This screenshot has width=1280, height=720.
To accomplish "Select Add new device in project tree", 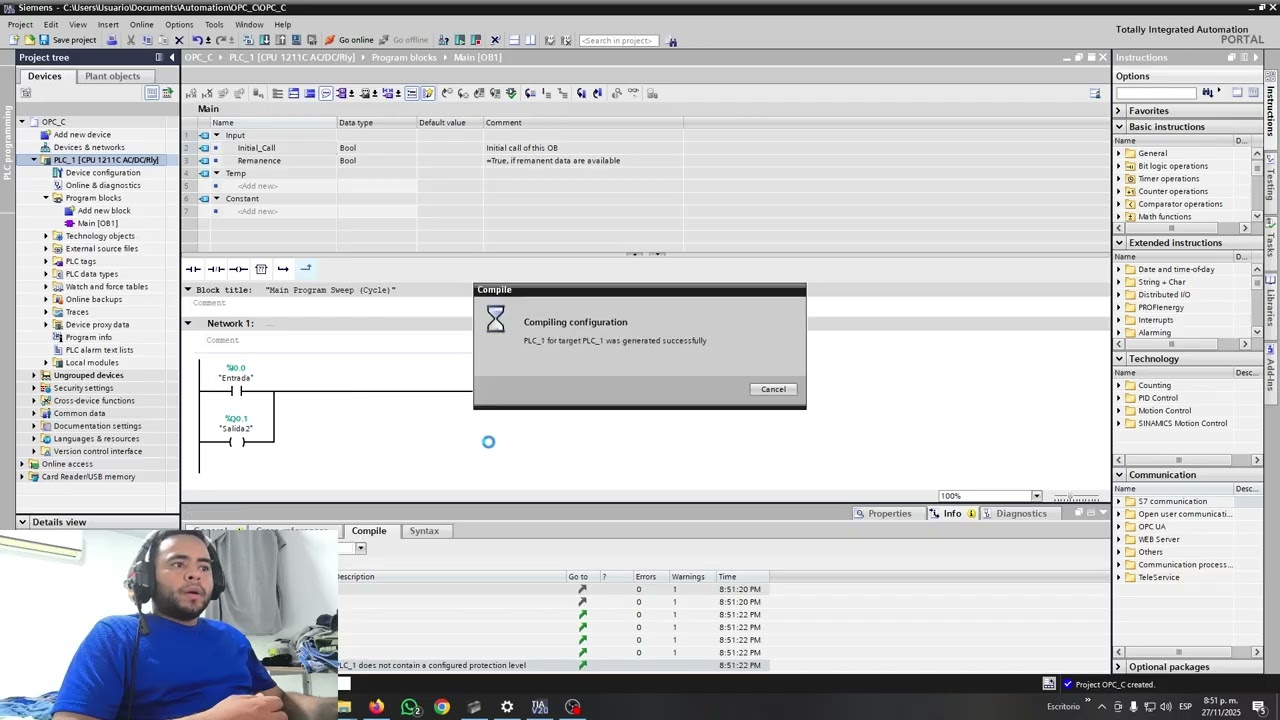I will (x=82, y=134).
